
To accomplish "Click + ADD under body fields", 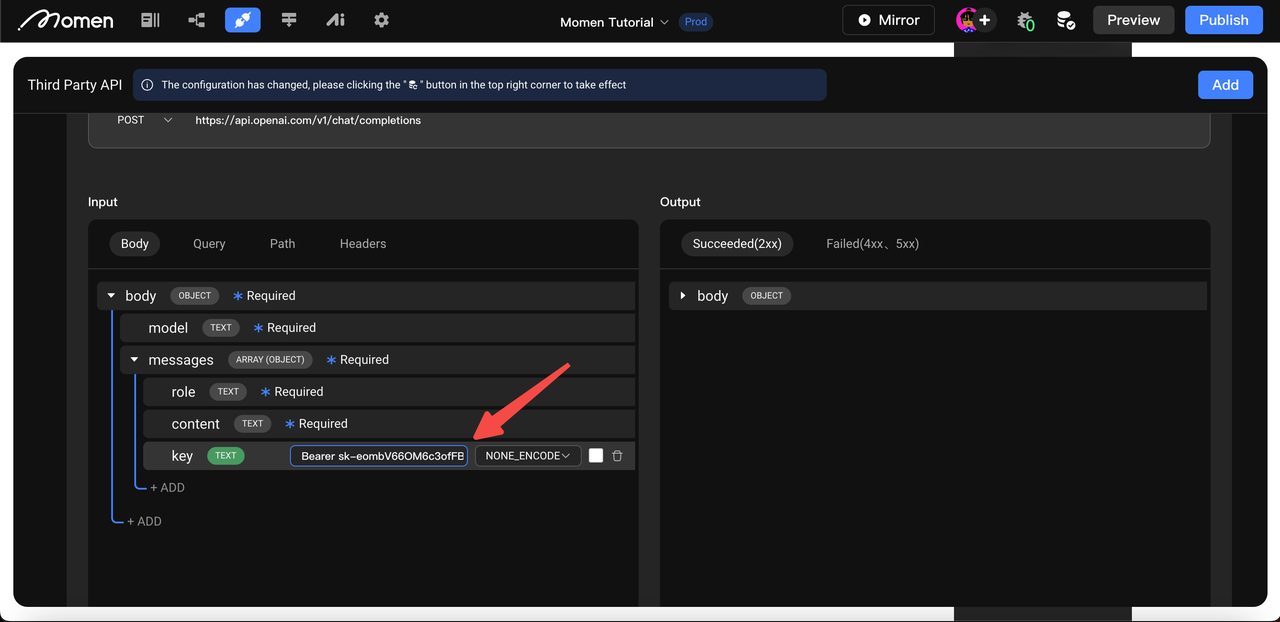I will (144, 522).
